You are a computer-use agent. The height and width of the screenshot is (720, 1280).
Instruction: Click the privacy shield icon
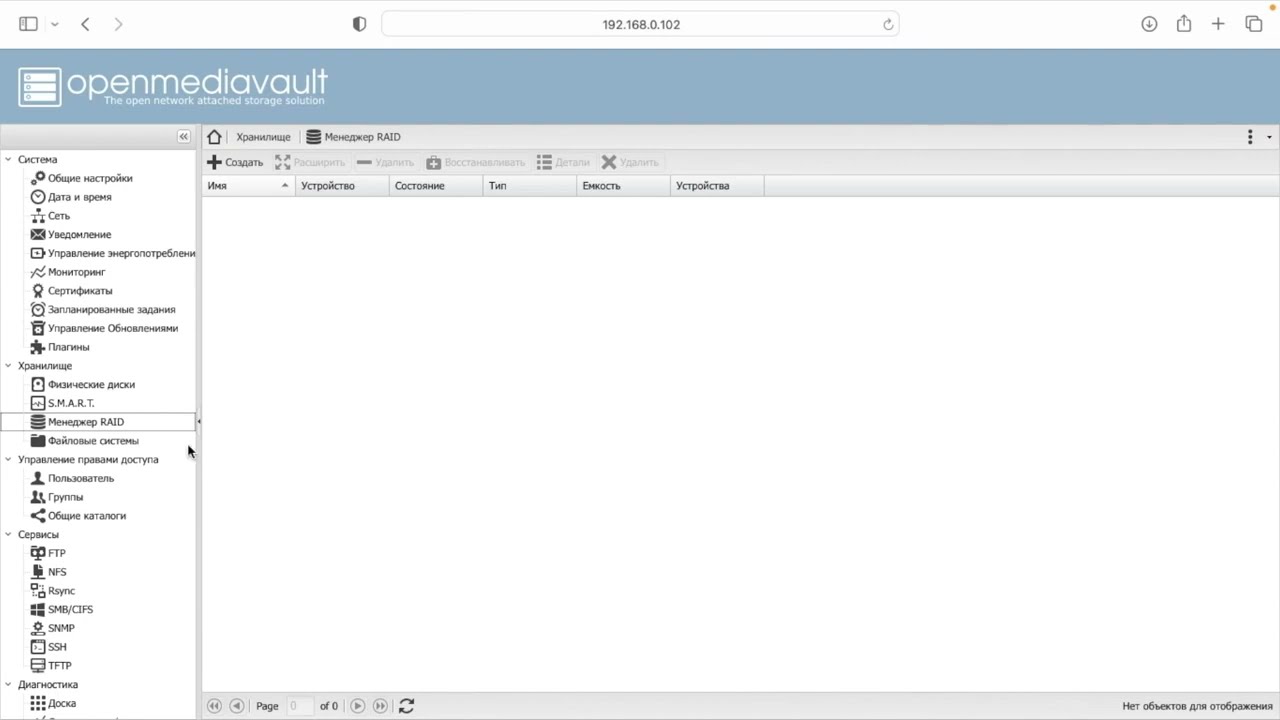click(x=360, y=24)
